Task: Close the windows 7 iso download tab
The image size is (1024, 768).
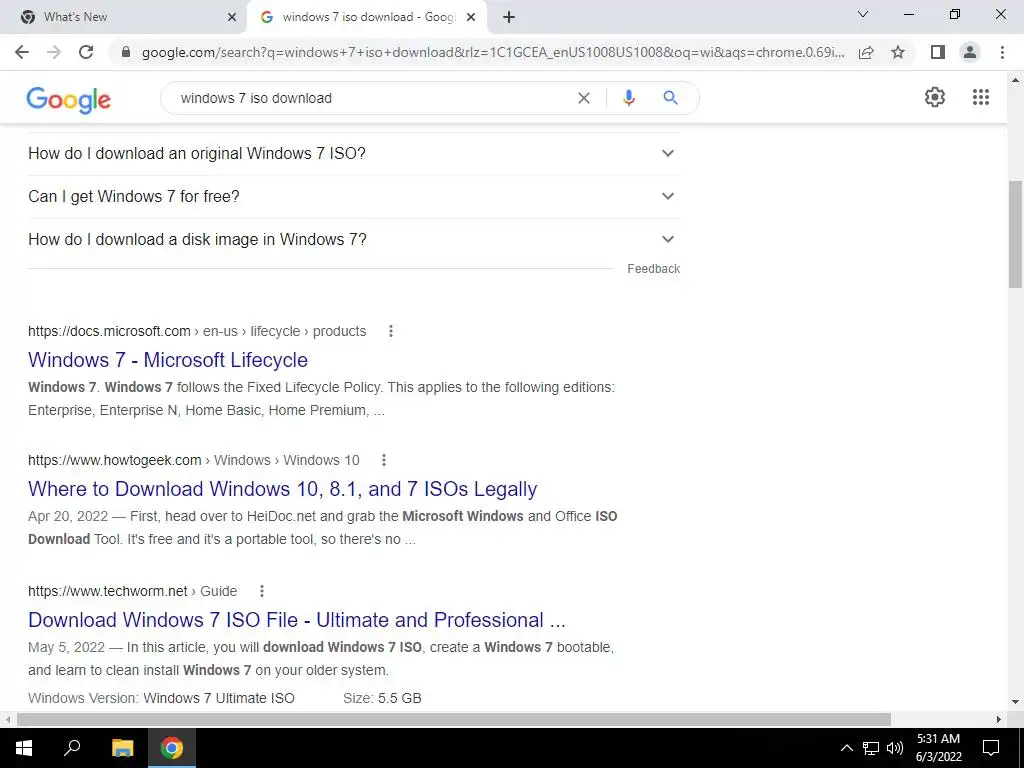Action: tap(471, 18)
